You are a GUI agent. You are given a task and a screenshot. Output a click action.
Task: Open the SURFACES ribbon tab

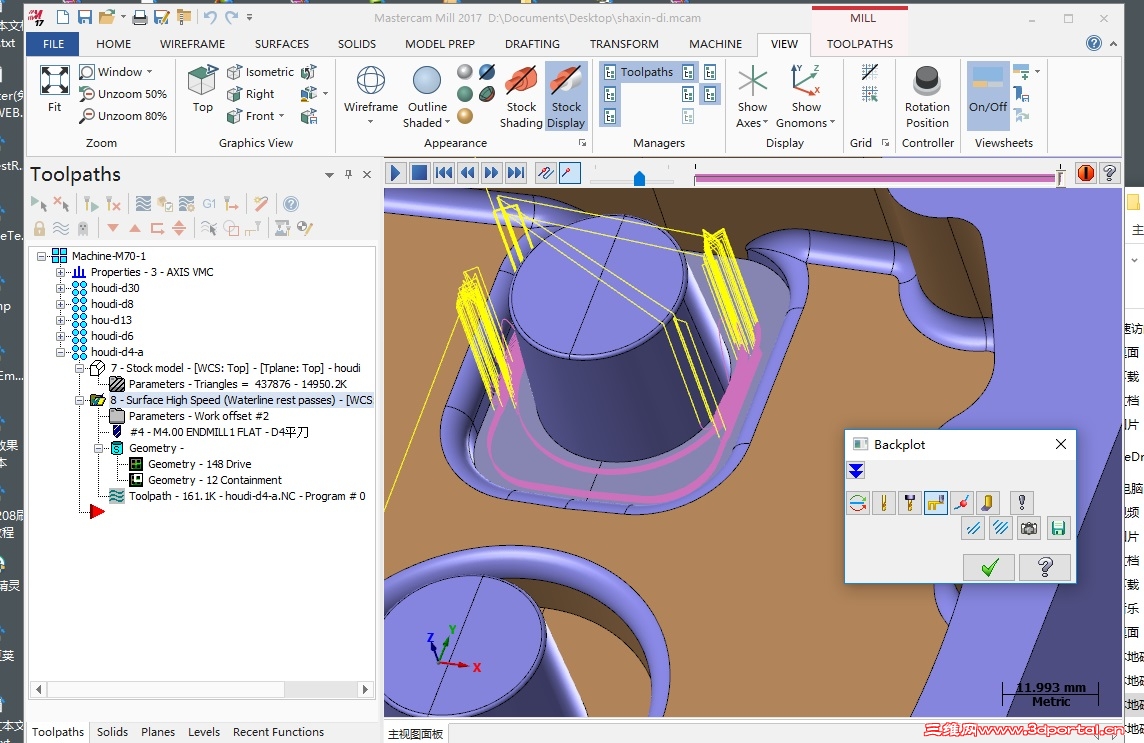(x=282, y=44)
